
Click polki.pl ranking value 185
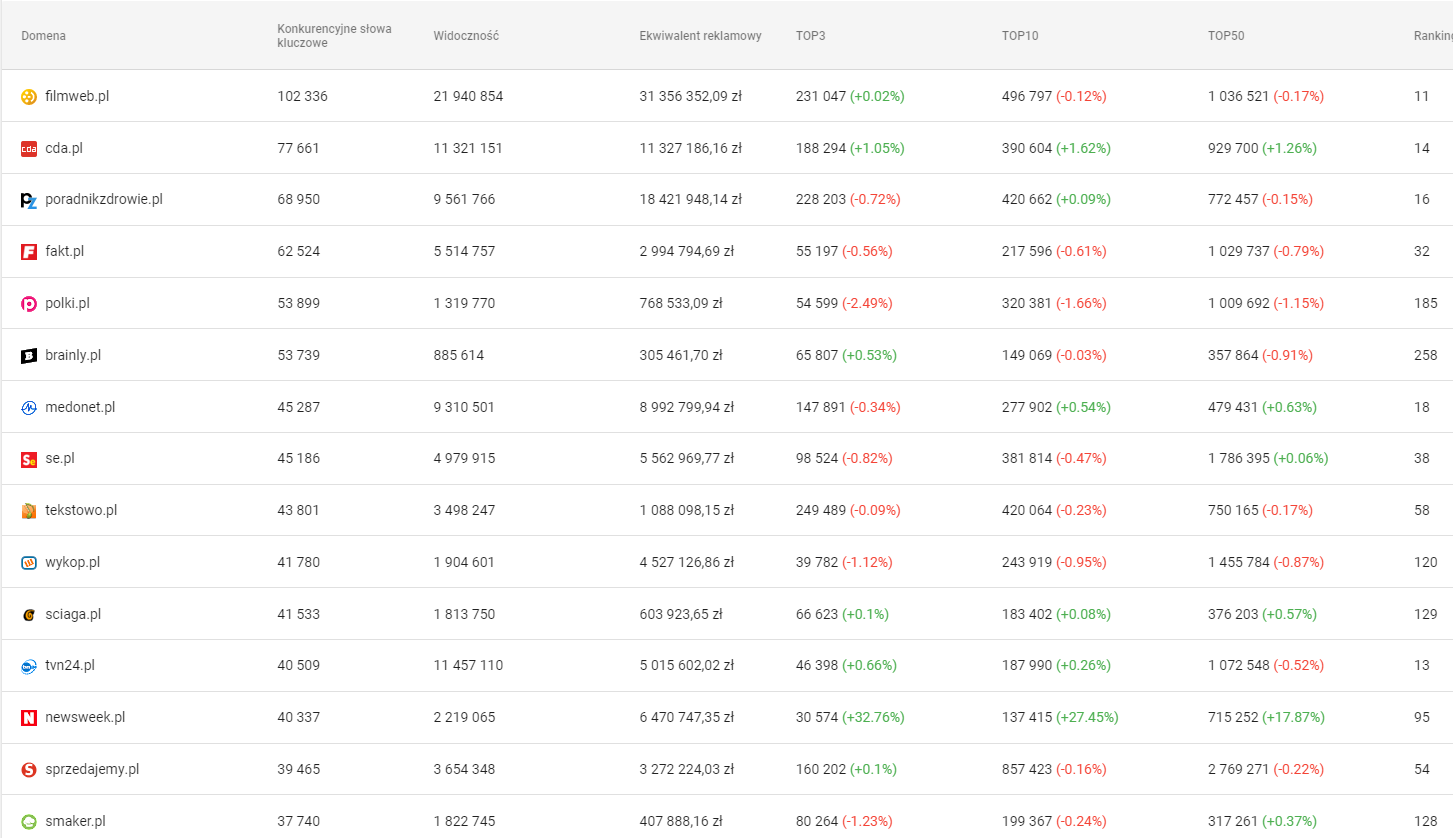pyautogui.click(x=1426, y=303)
